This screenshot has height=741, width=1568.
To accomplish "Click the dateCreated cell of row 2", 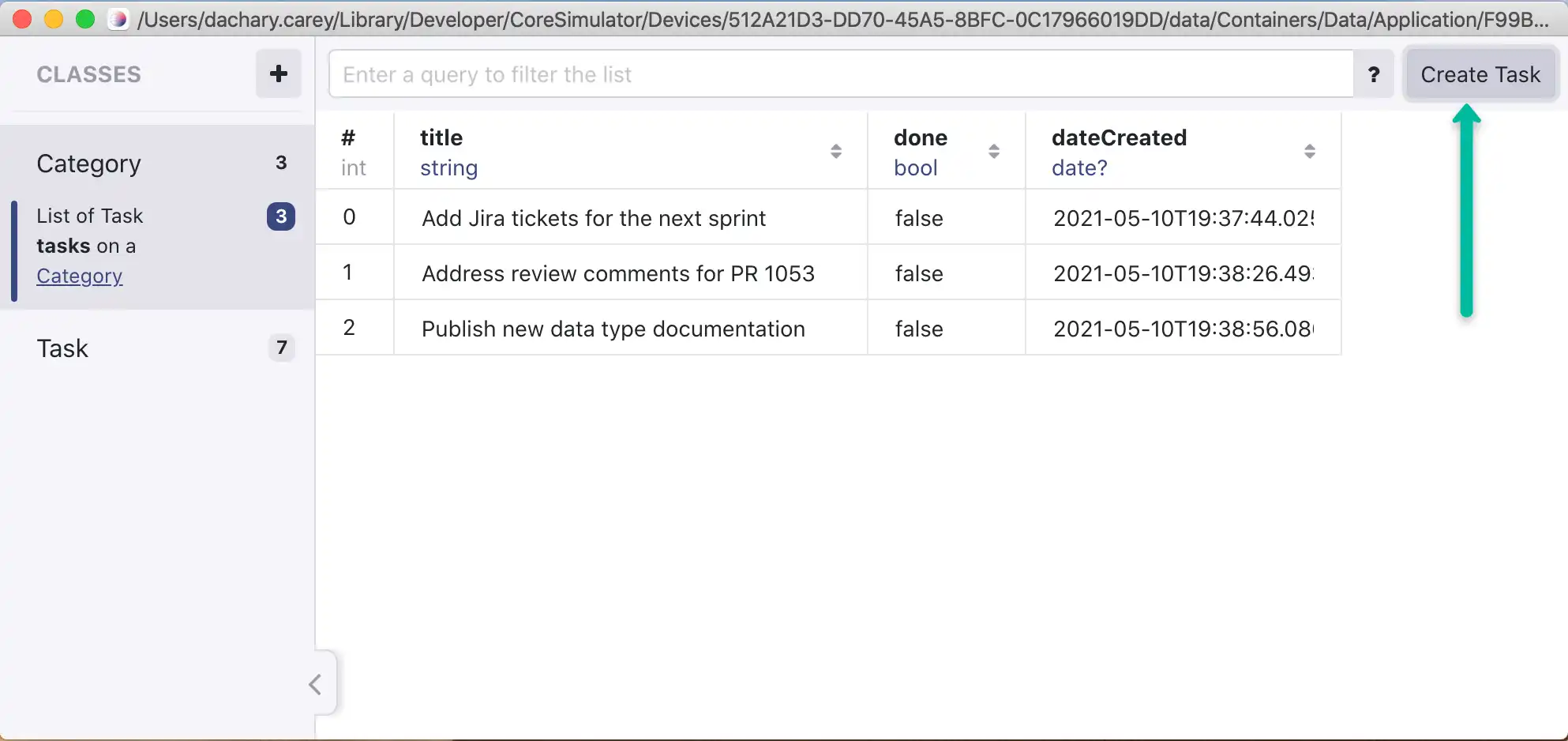I will pyautogui.click(x=1182, y=329).
